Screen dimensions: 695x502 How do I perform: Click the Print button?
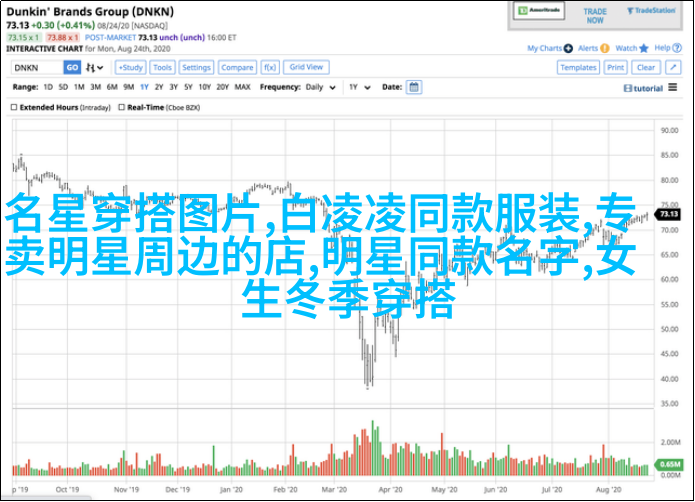coord(615,67)
